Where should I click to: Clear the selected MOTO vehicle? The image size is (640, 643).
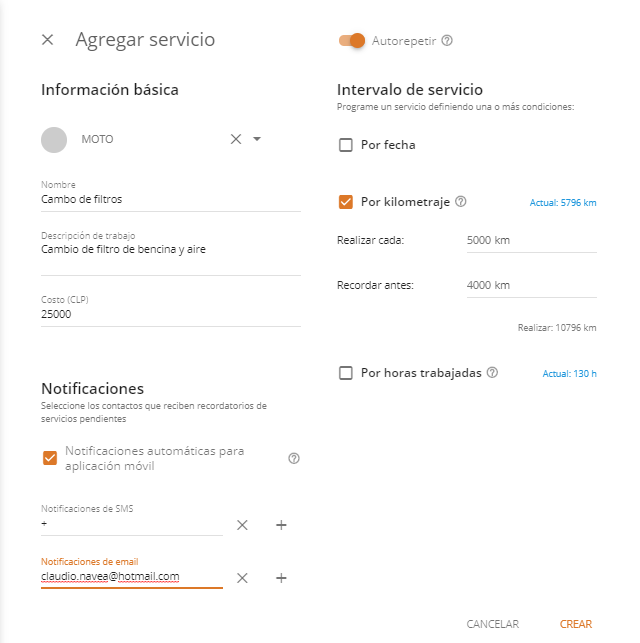pos(236,139)
